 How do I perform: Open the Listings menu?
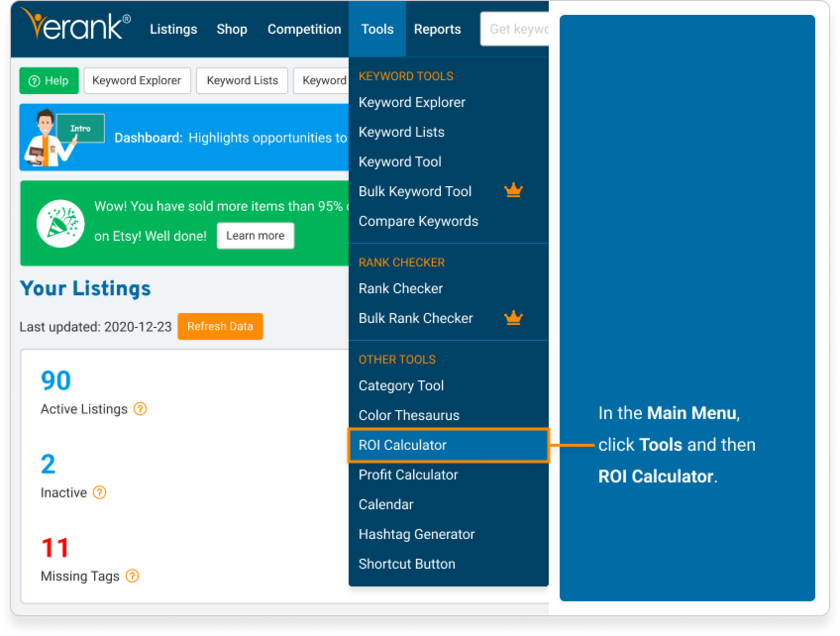point(174,29)
